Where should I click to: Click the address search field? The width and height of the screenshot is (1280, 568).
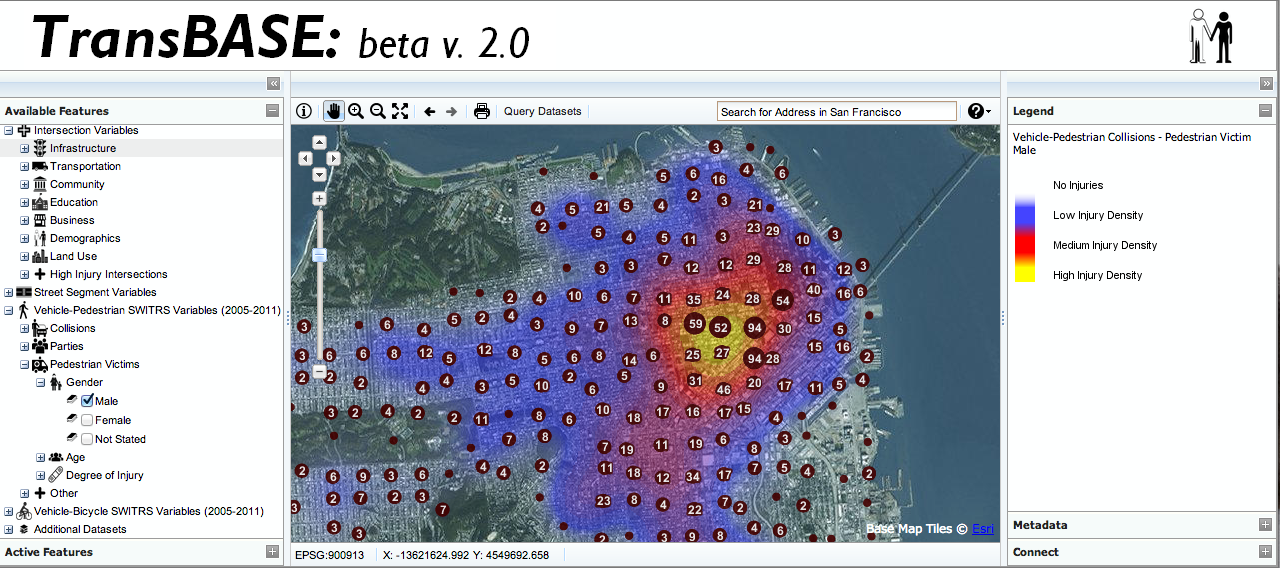[x=836, y=112]
